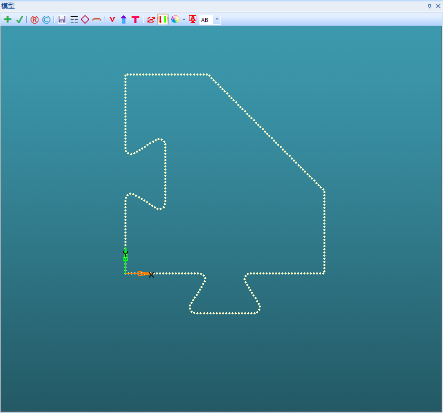Click the red V toolbar icon
This screenshot has width=443, height=413.
112,19
